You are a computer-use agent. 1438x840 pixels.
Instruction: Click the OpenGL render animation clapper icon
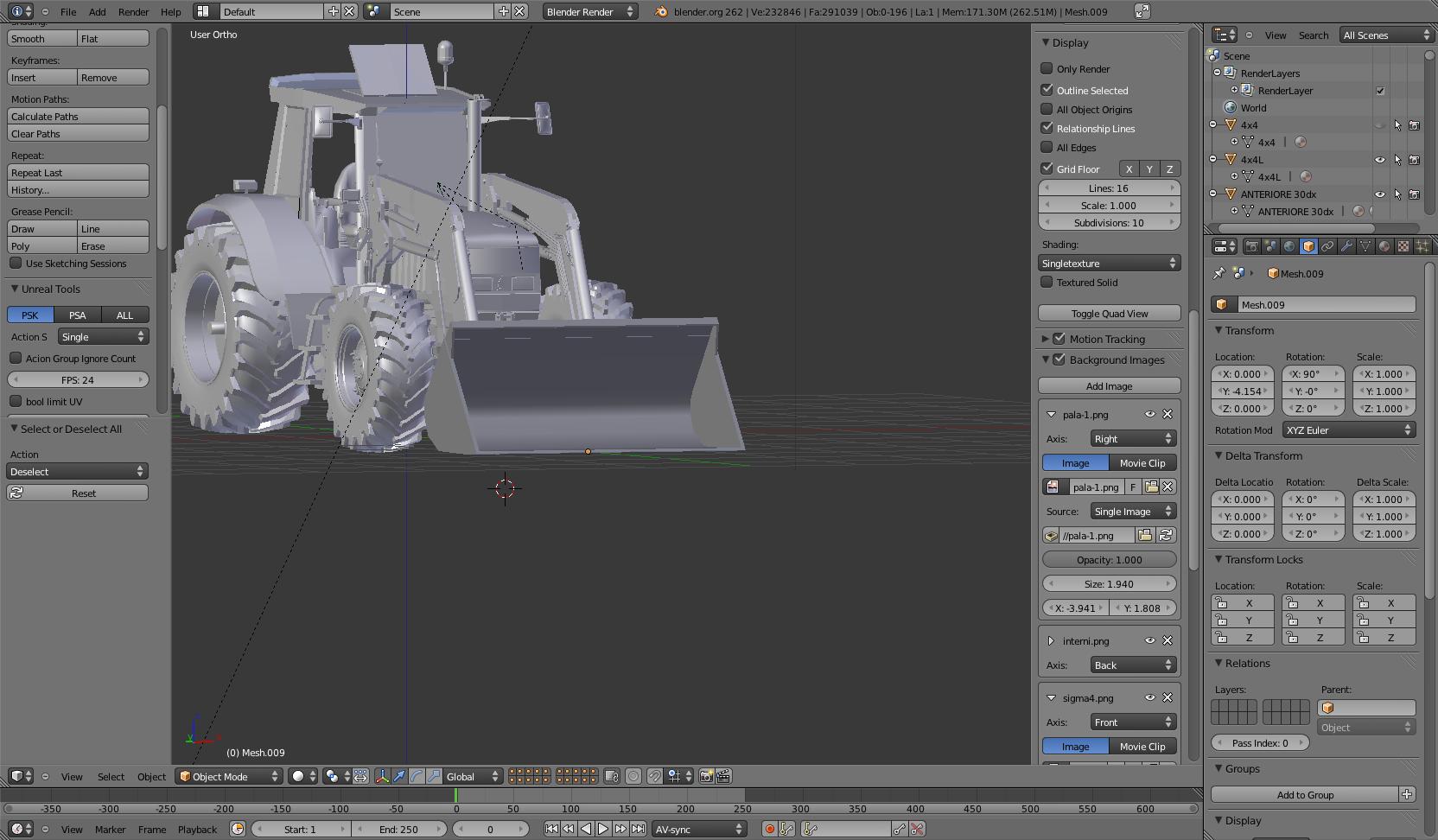[723, 776]
